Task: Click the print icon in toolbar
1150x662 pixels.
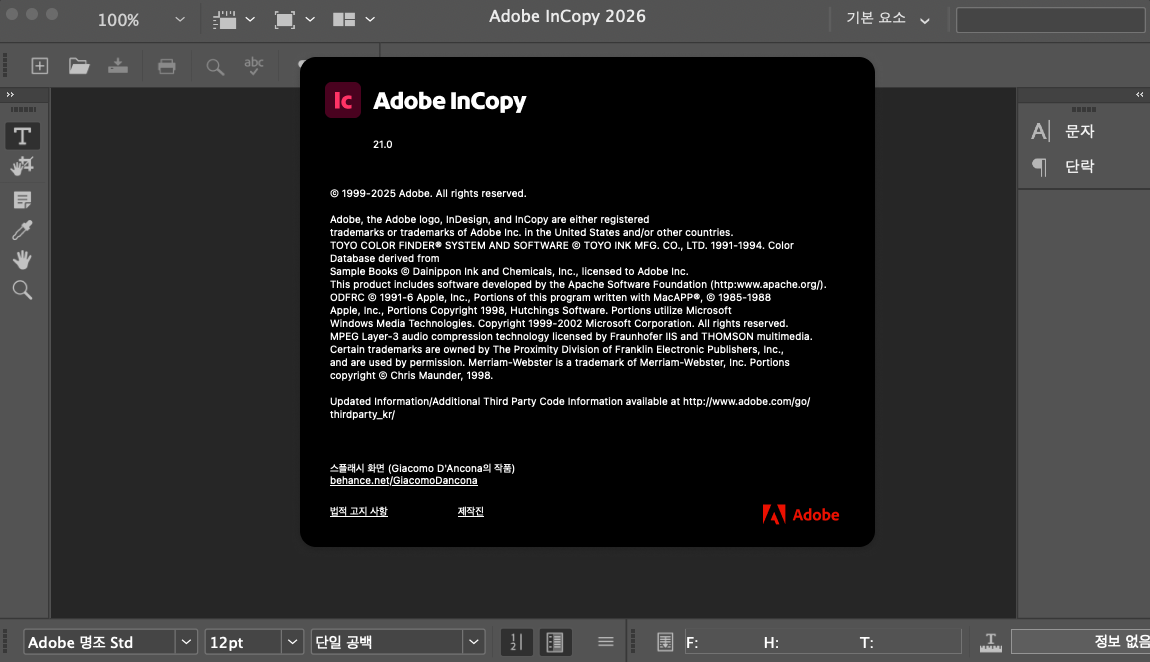Action: pyautogui.click(x=166, y=66)
